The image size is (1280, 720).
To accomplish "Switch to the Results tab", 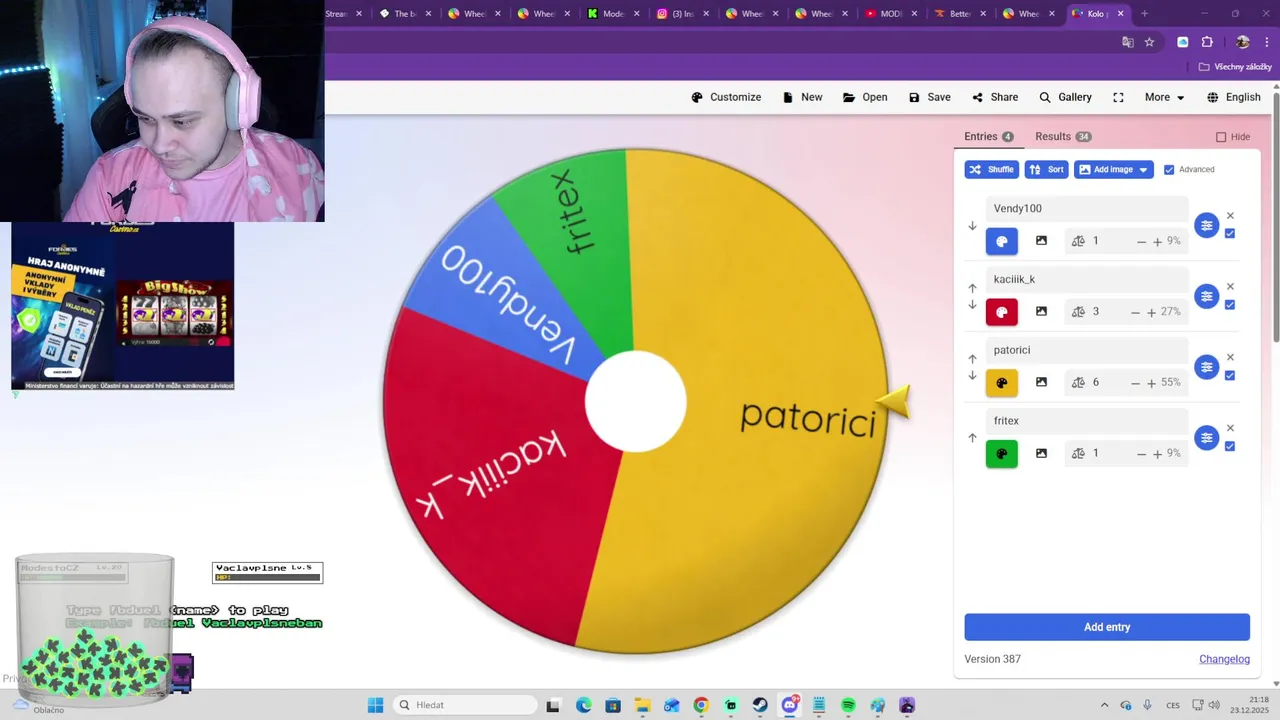I will tap(1063, 136).
